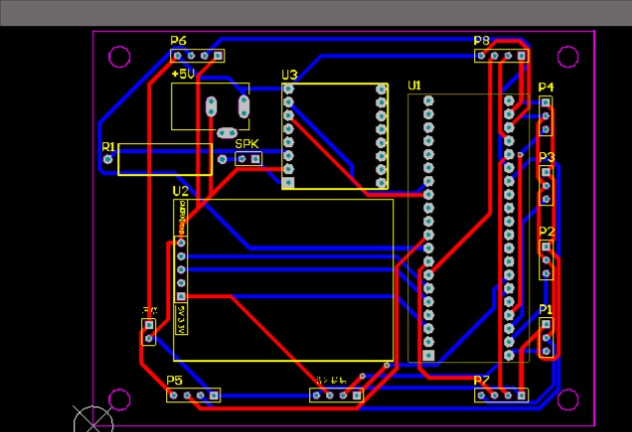632x432 pixels.
Task: Select the square pin-1 pad of U1
Action: (428, 355)
